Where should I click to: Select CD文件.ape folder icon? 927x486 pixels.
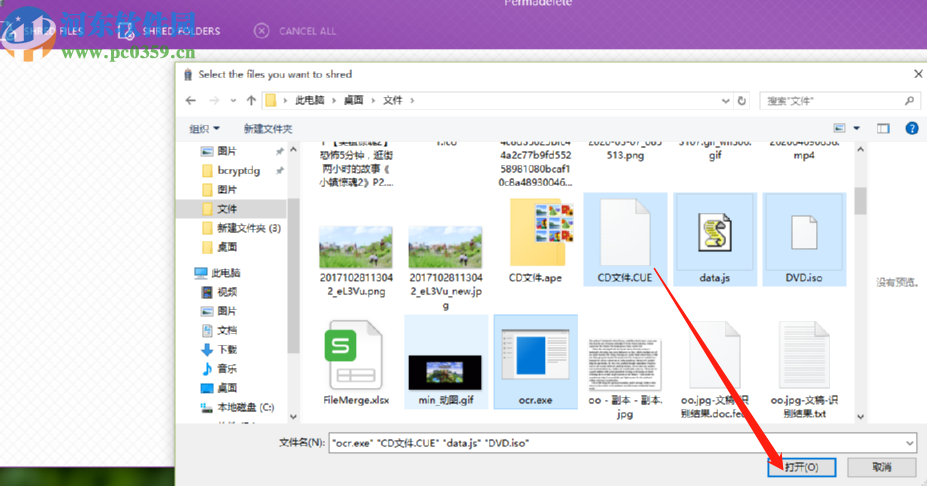pos(542,233)
